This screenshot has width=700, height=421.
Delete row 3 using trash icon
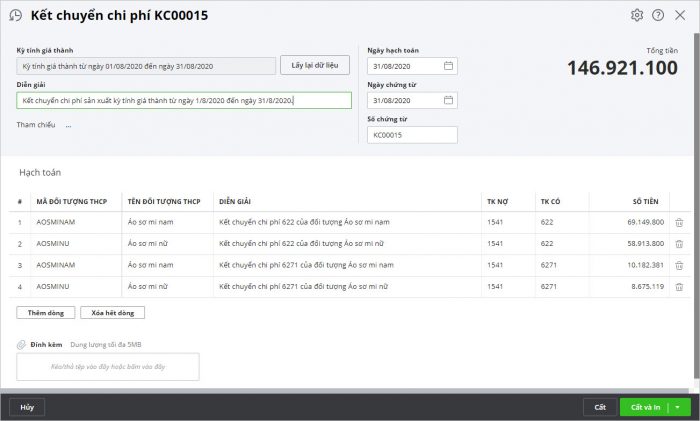pyautogui.click(x=680, y=265)
